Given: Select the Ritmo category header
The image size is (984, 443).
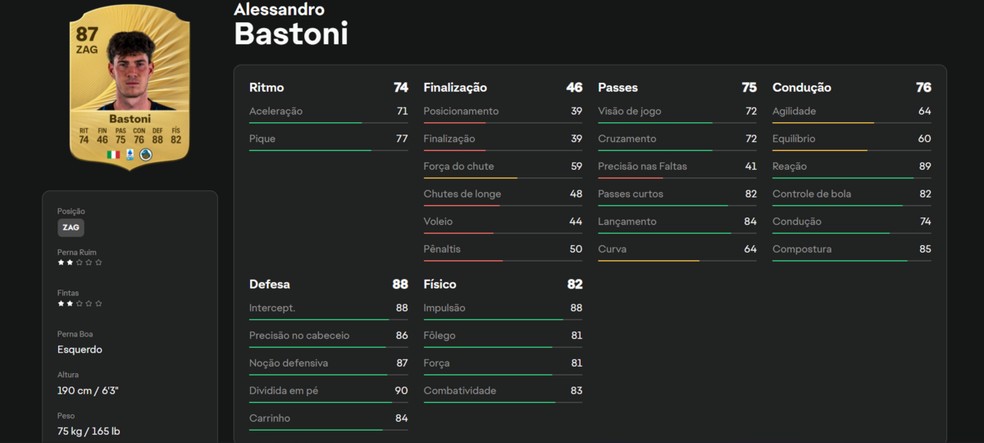Looking at the screenshot, I should click(267, 88).
